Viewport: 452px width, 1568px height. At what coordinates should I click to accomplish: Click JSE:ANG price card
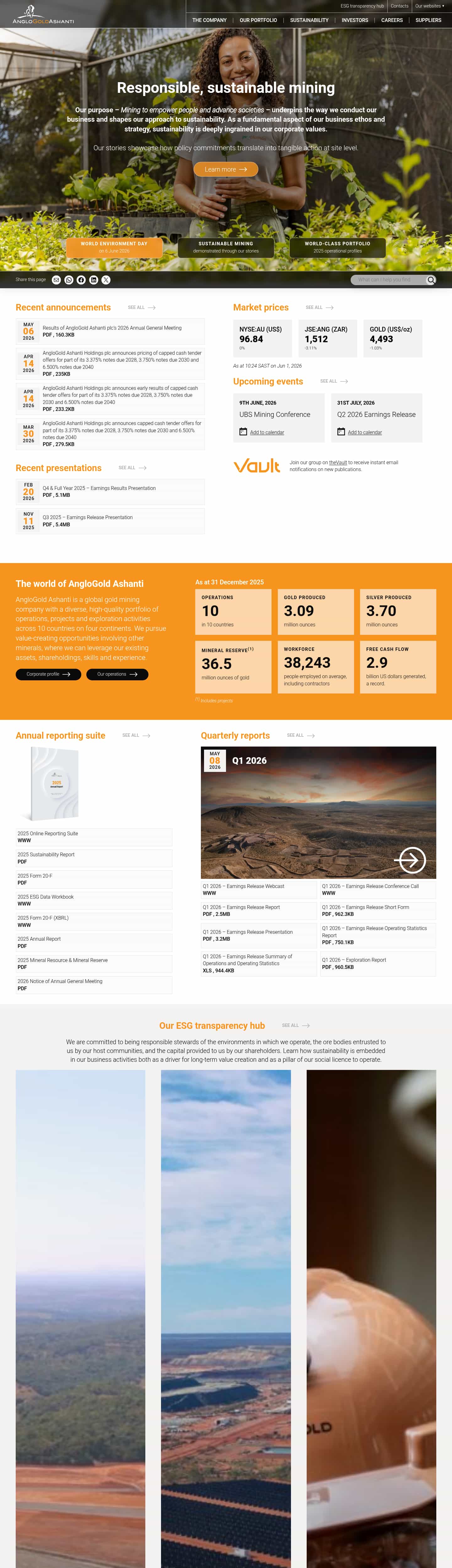pos(328,338)
